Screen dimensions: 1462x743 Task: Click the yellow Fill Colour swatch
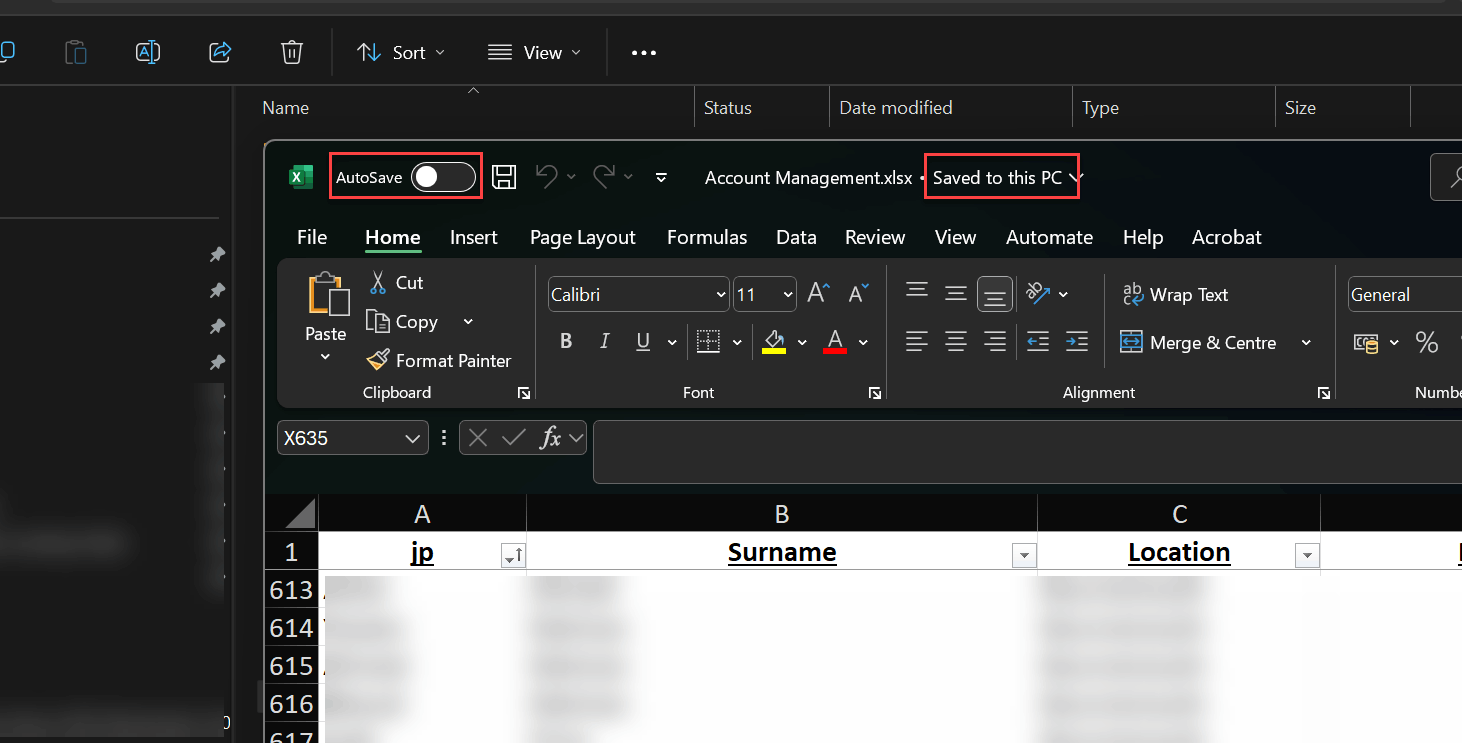pos(774,342)
